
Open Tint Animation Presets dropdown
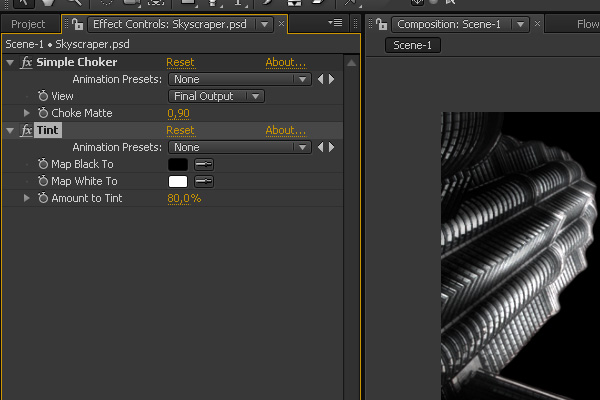point(240,147)
